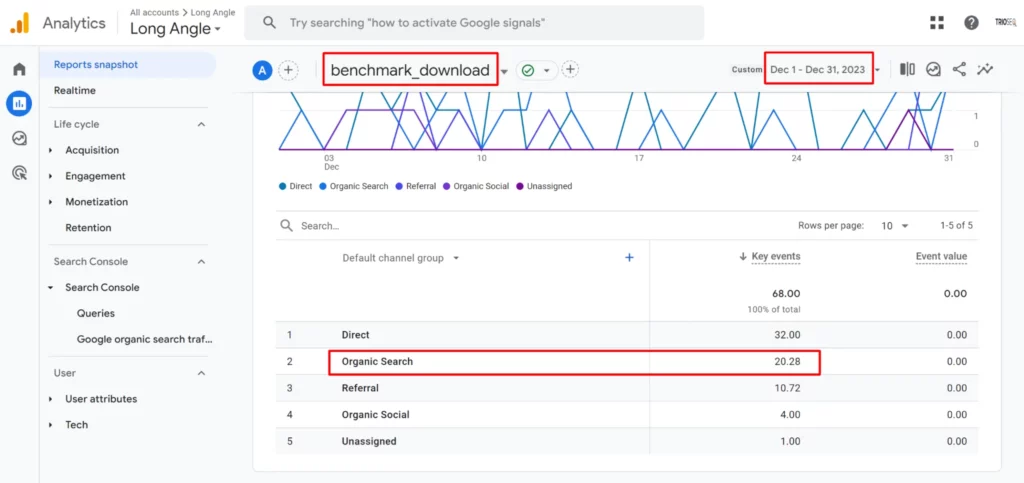
Task: Go to Home in left rail
Action: coord(20,69)
